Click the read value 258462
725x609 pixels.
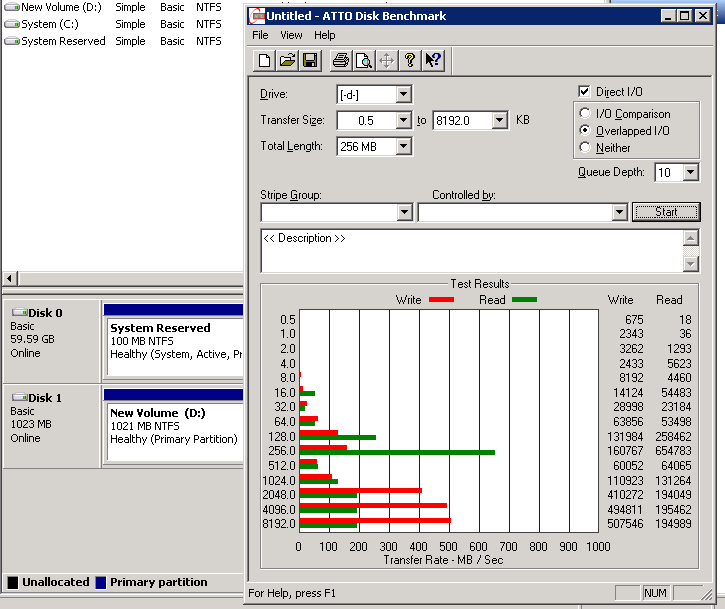pos(673,437)
